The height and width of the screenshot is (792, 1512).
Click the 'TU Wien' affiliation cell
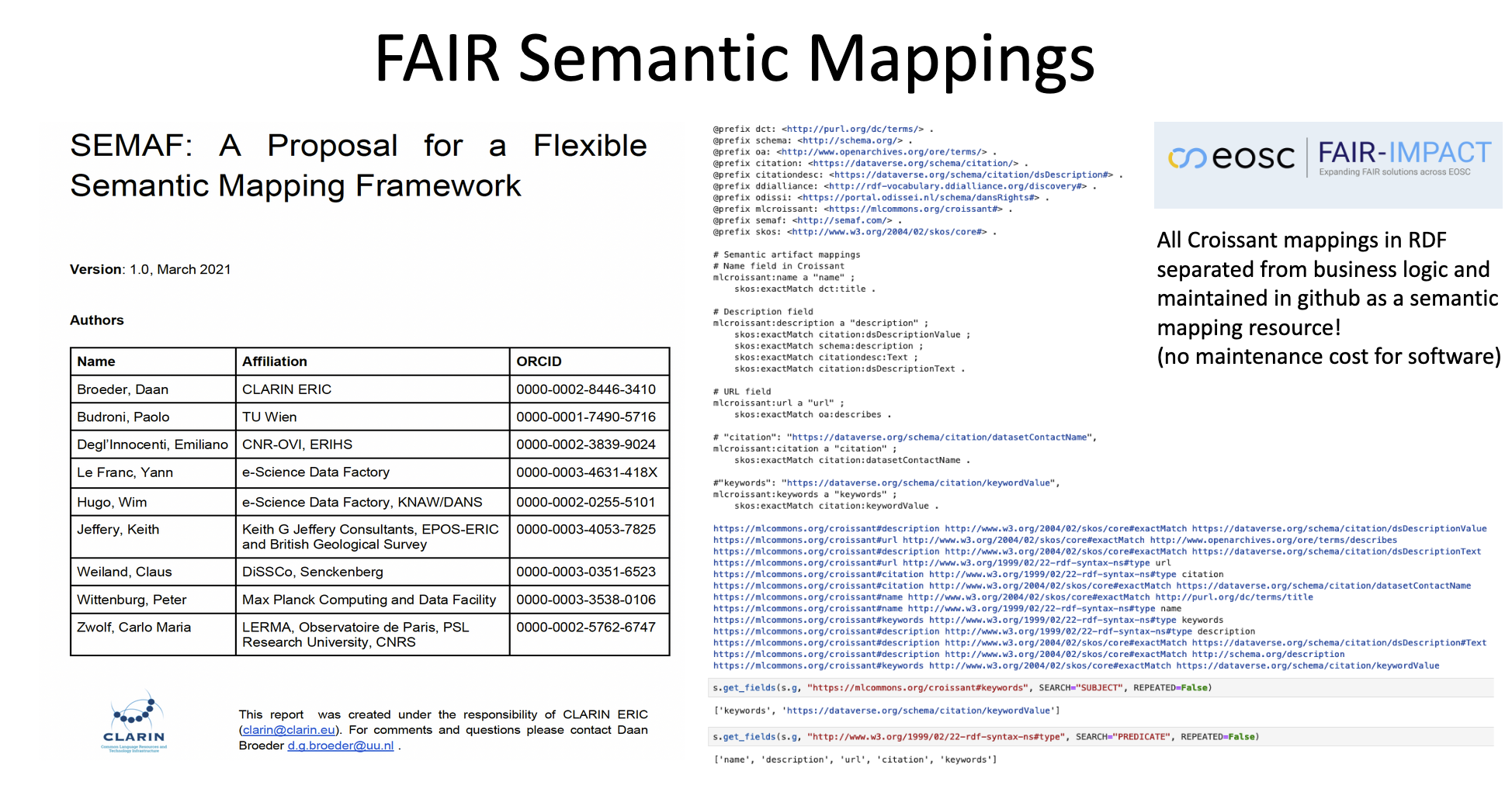(269, 417)
